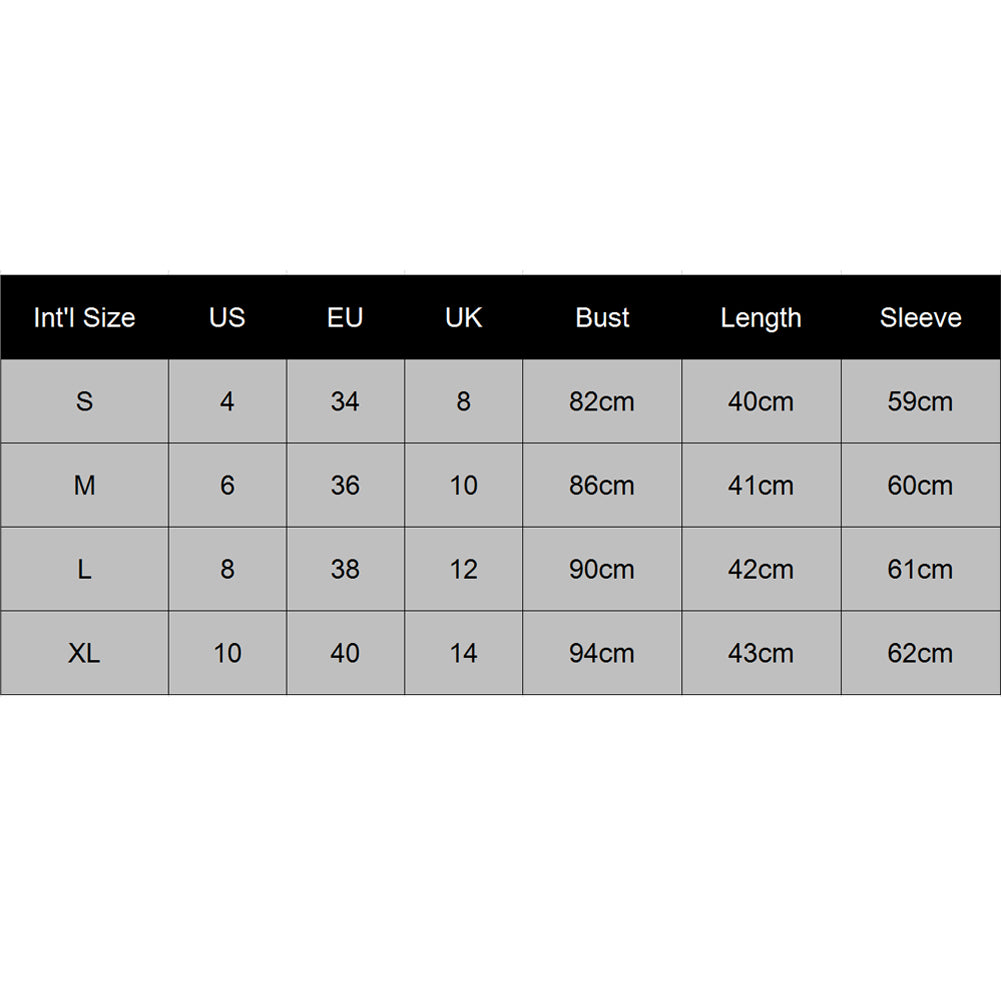1001x1001 pixels.
Task: Select EU size 38 cell
Action: 345,570
